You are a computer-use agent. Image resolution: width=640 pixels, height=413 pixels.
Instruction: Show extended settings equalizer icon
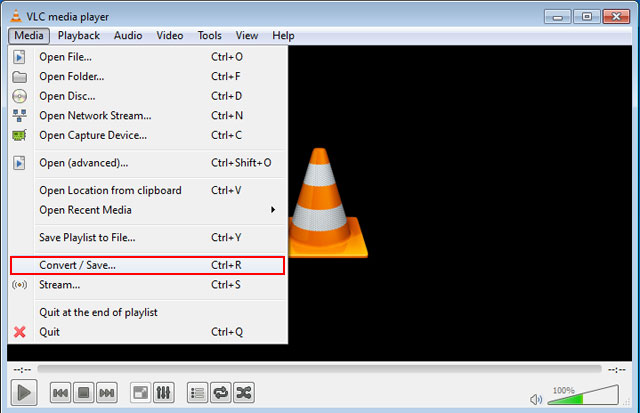pos(164,393)
